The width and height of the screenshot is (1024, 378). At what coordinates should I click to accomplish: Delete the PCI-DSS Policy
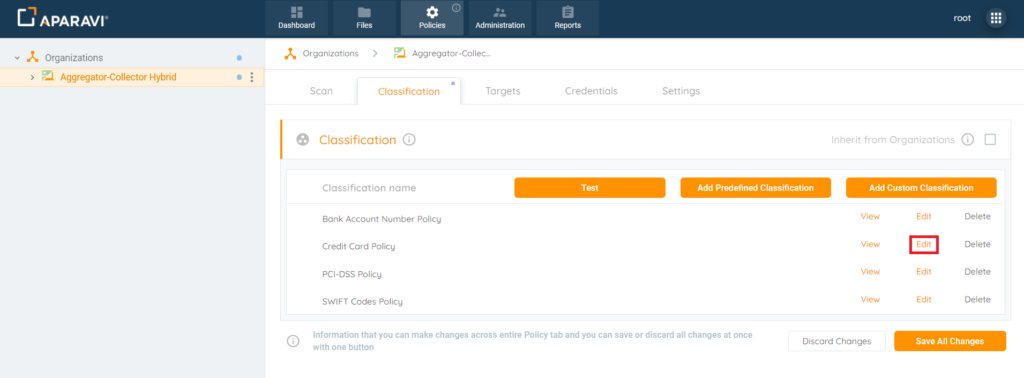point(978,272)
